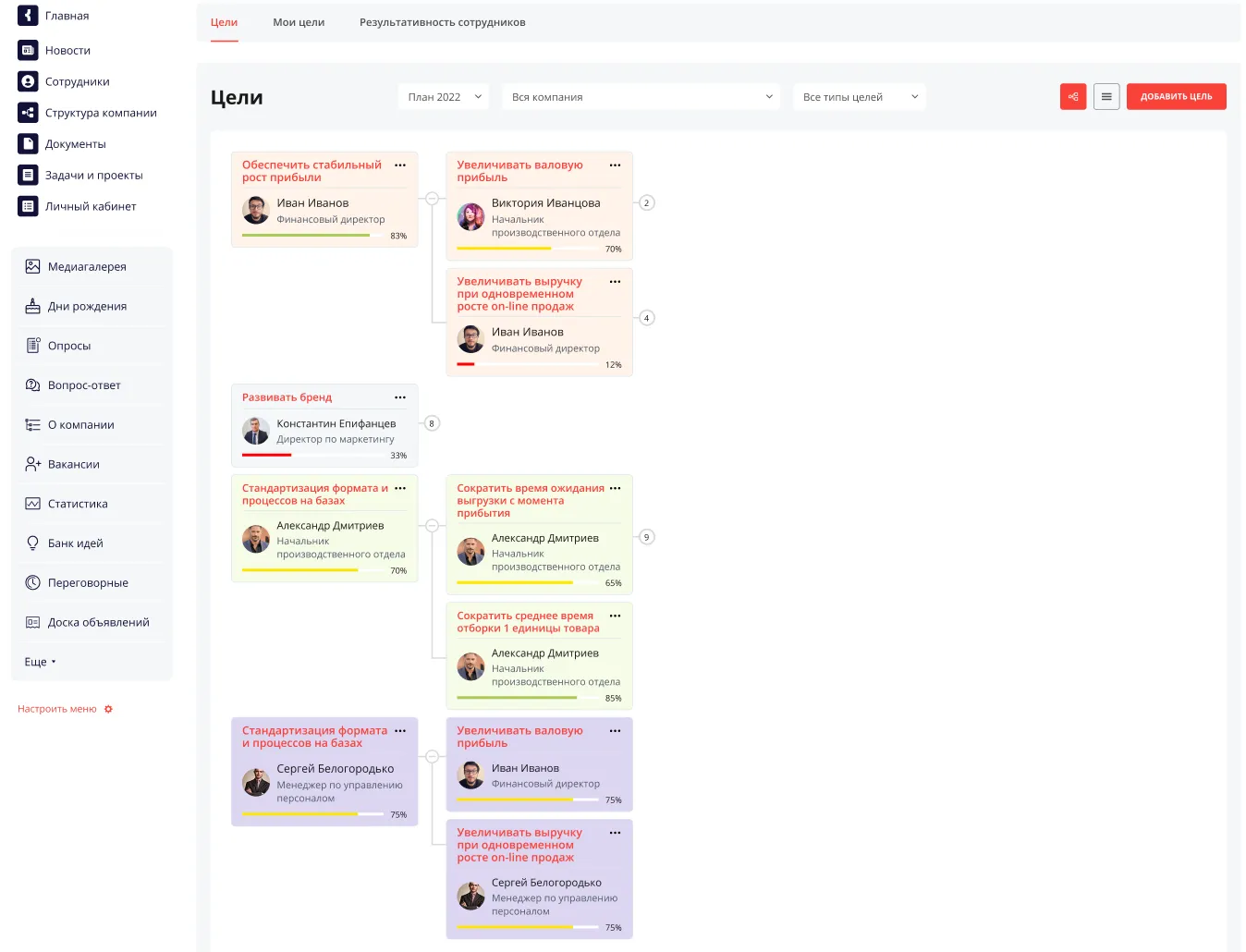Image resolution: width=1246 pixels, height=952 pixels.
Task: Open three-dots menu on 'Развивать бренд' card
Action: [x=400, y=397]
